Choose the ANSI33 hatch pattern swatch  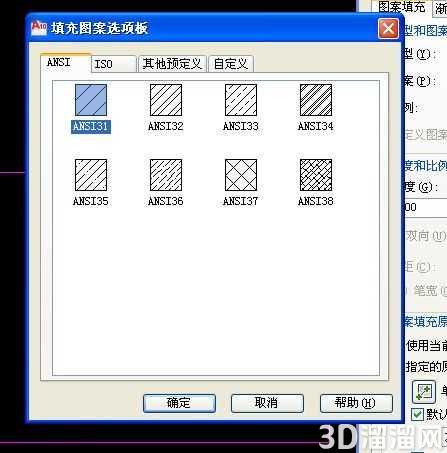[241, 100]
